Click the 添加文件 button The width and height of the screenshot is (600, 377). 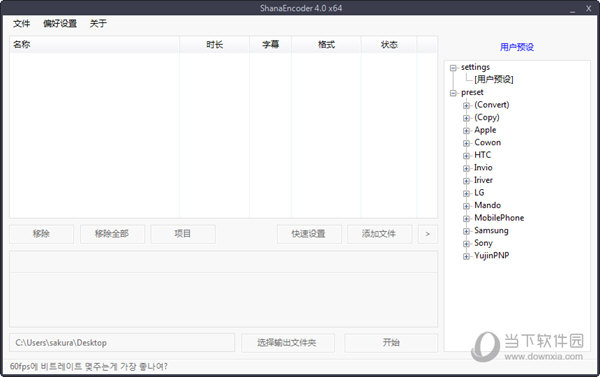point(379,234)
